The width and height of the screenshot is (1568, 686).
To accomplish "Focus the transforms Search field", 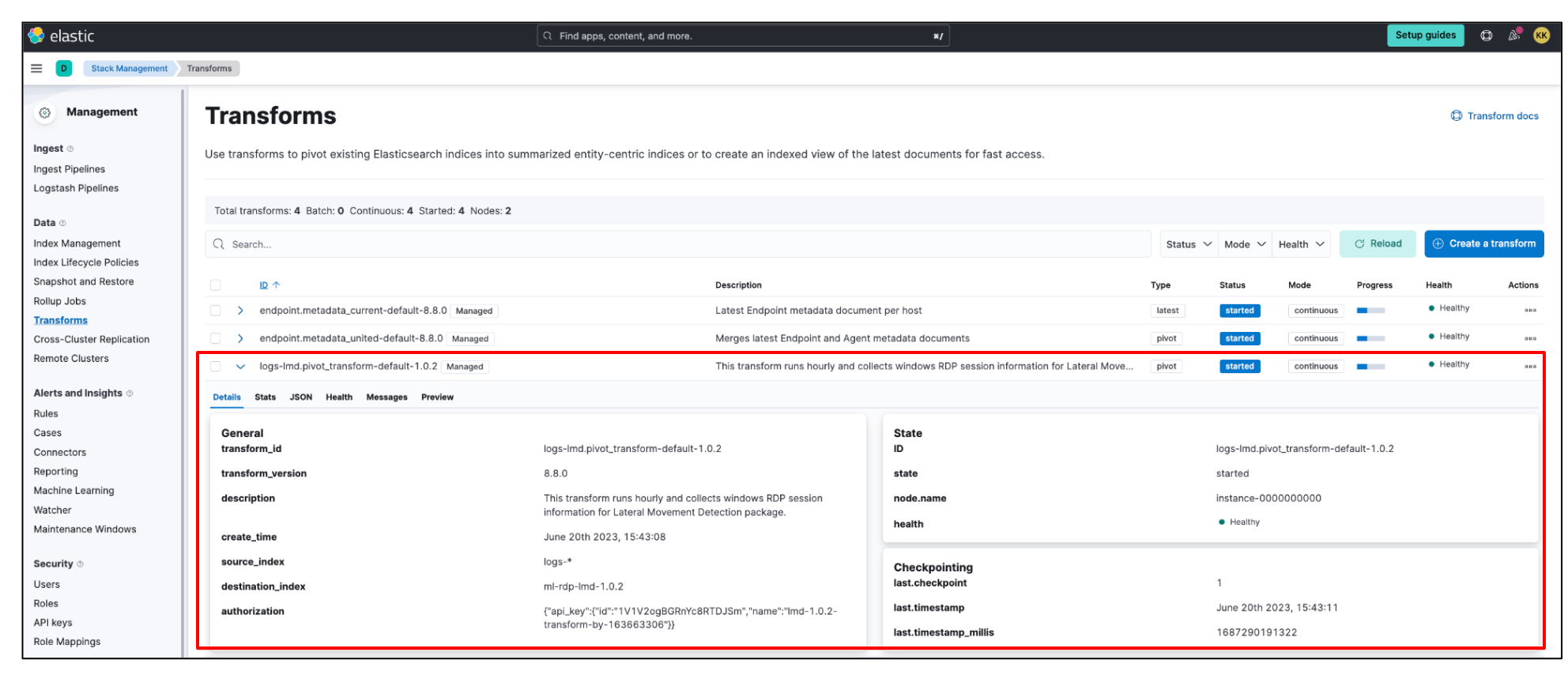I will [x=678, y=244].
